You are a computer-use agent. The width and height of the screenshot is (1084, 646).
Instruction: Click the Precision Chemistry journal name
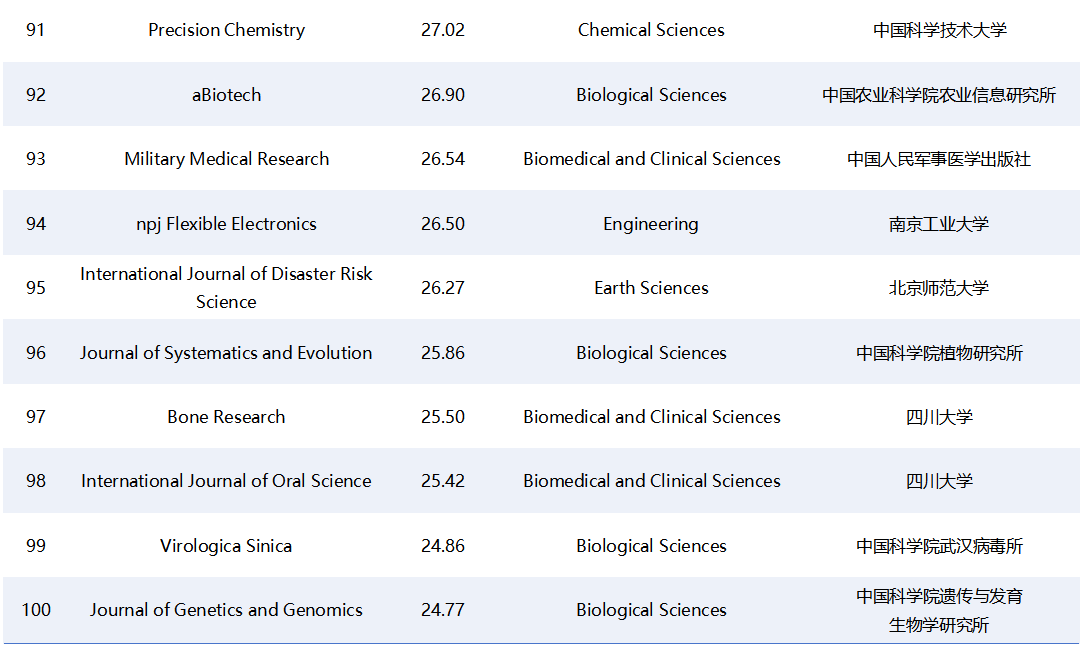[226, 30]
